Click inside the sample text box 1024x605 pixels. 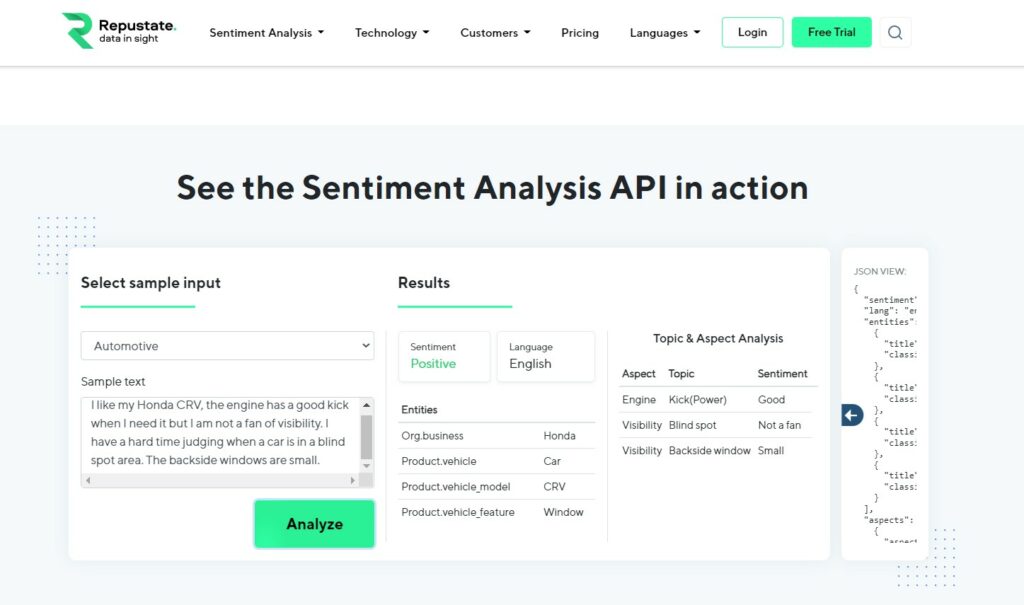[220, 433]
